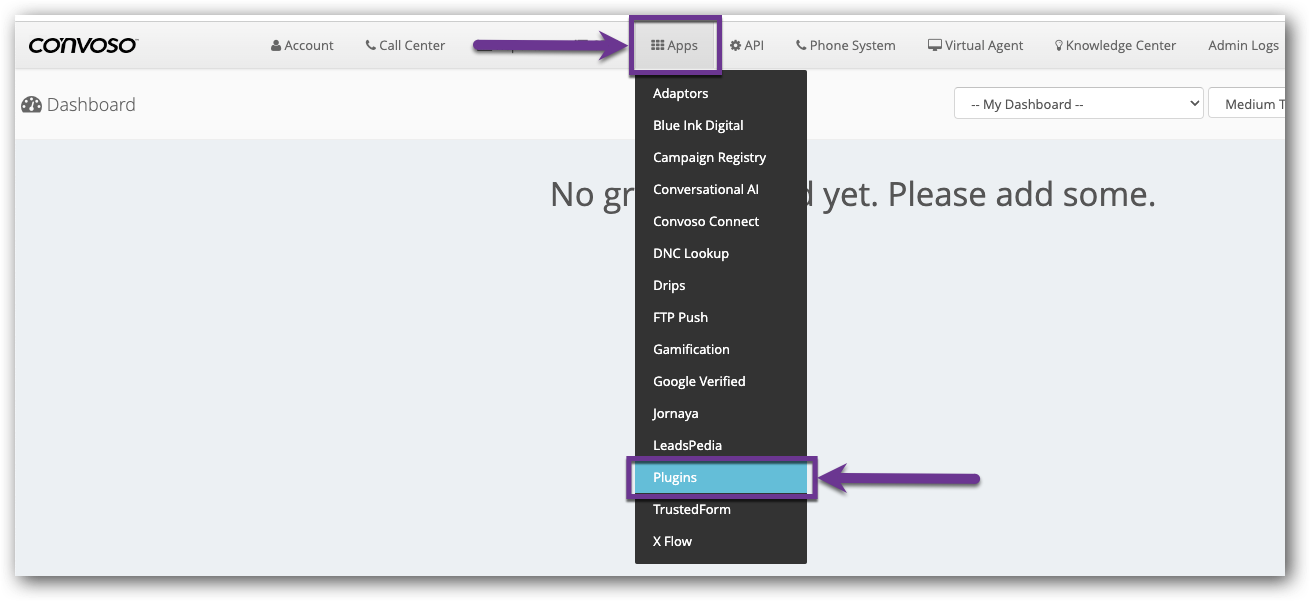Open Admin Logs in navigation bar

pos(1243,45)
